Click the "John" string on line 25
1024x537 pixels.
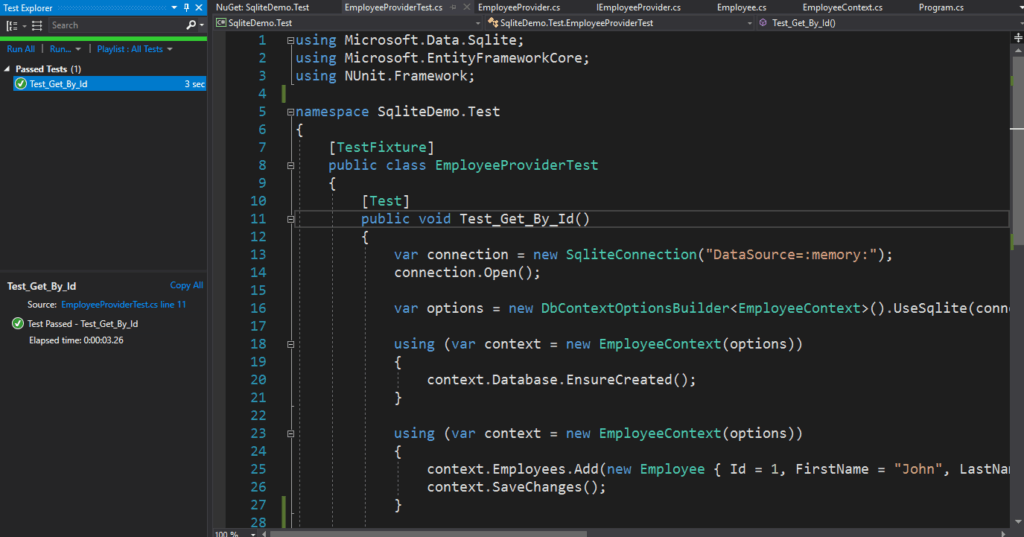click(x=918, y=469)
